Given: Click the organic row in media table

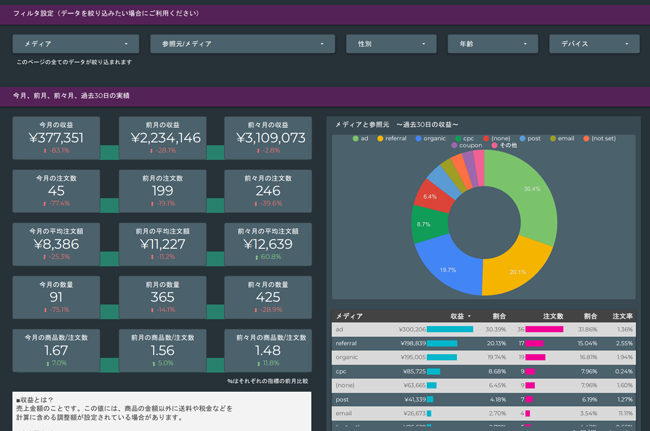Looking at the screenshot, I should click(484, 357).
